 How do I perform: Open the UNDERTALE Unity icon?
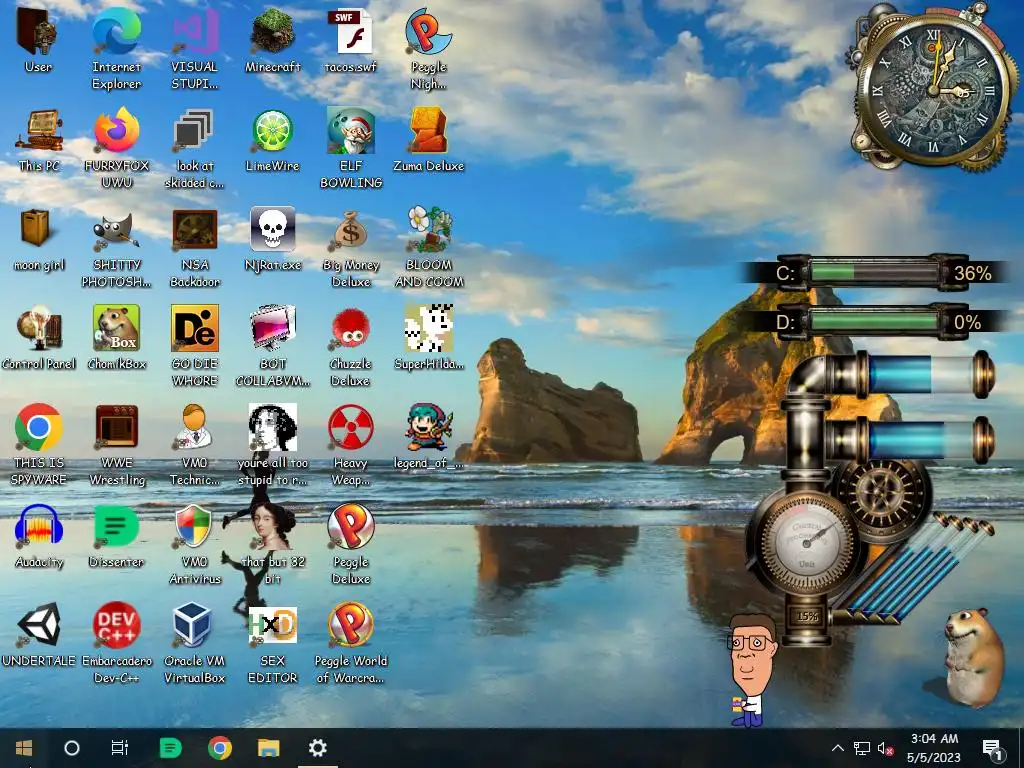click(x=39, y=625)
